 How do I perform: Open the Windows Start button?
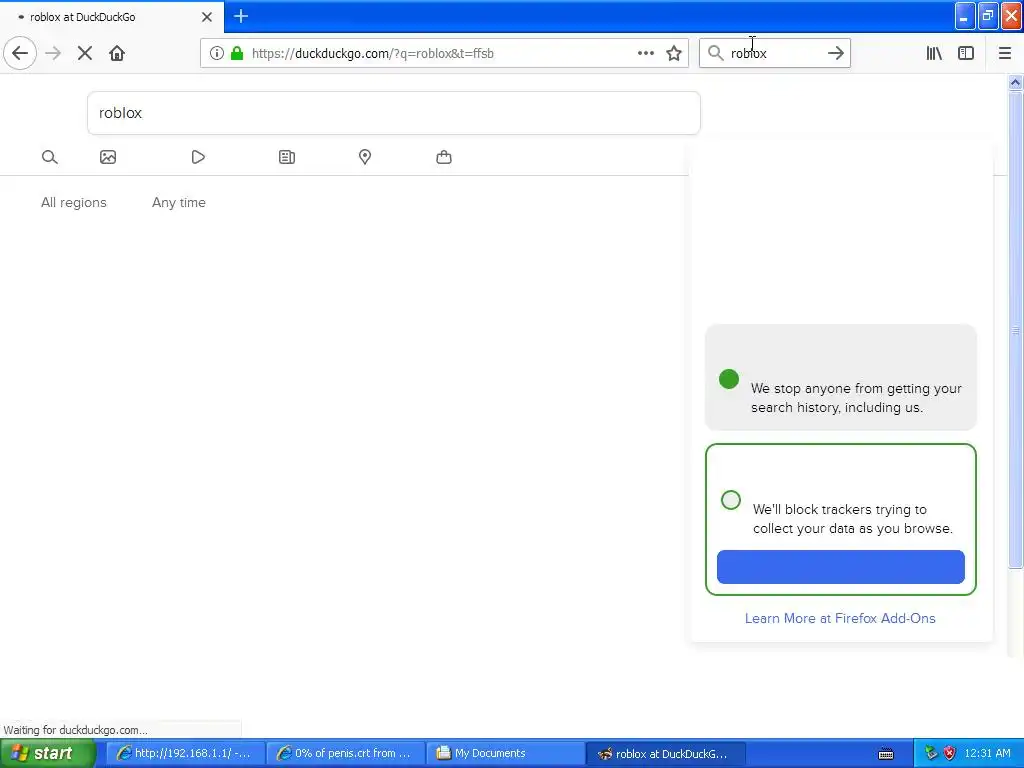(47, 753)
